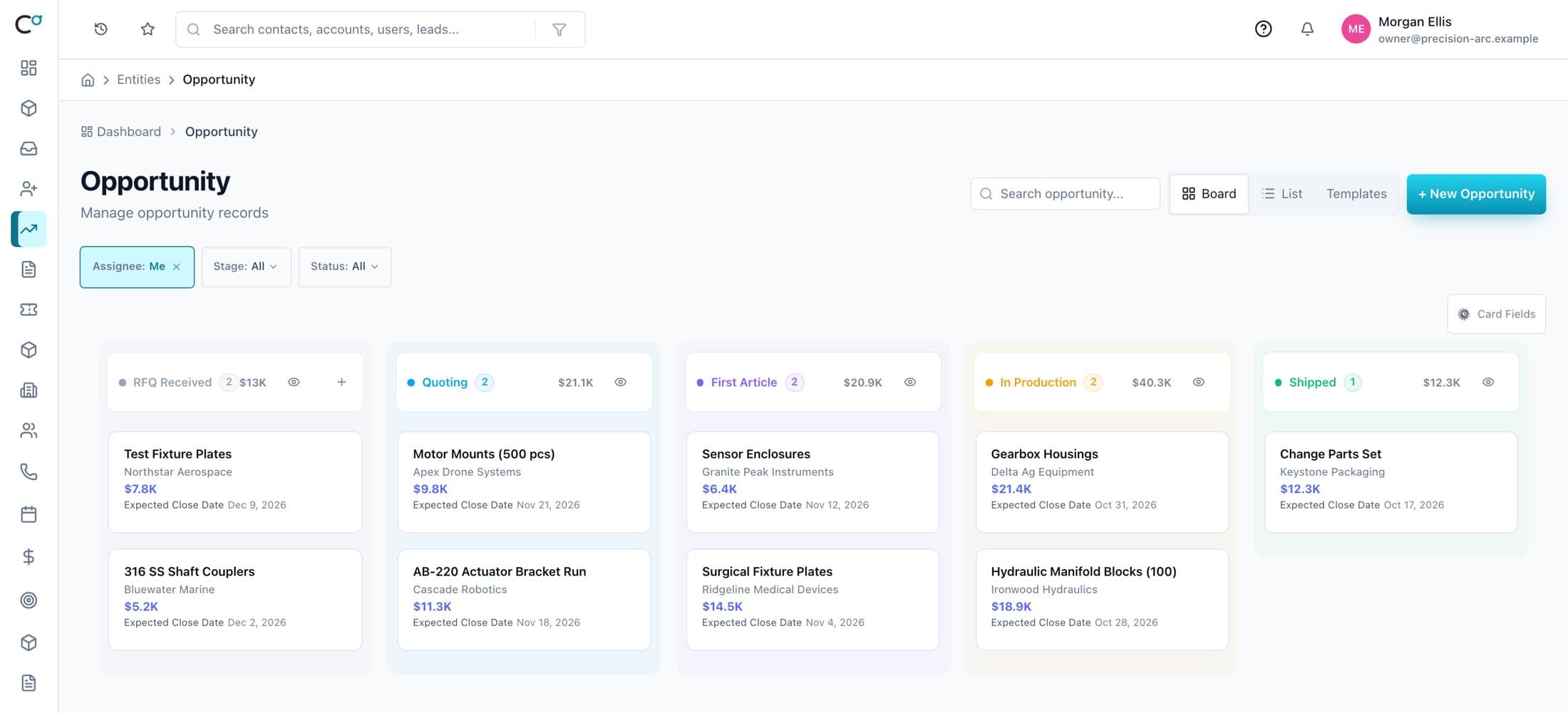Go to home via breadcrumb house icon
The width and height of the screenshot is (1568, 713).
88,80
